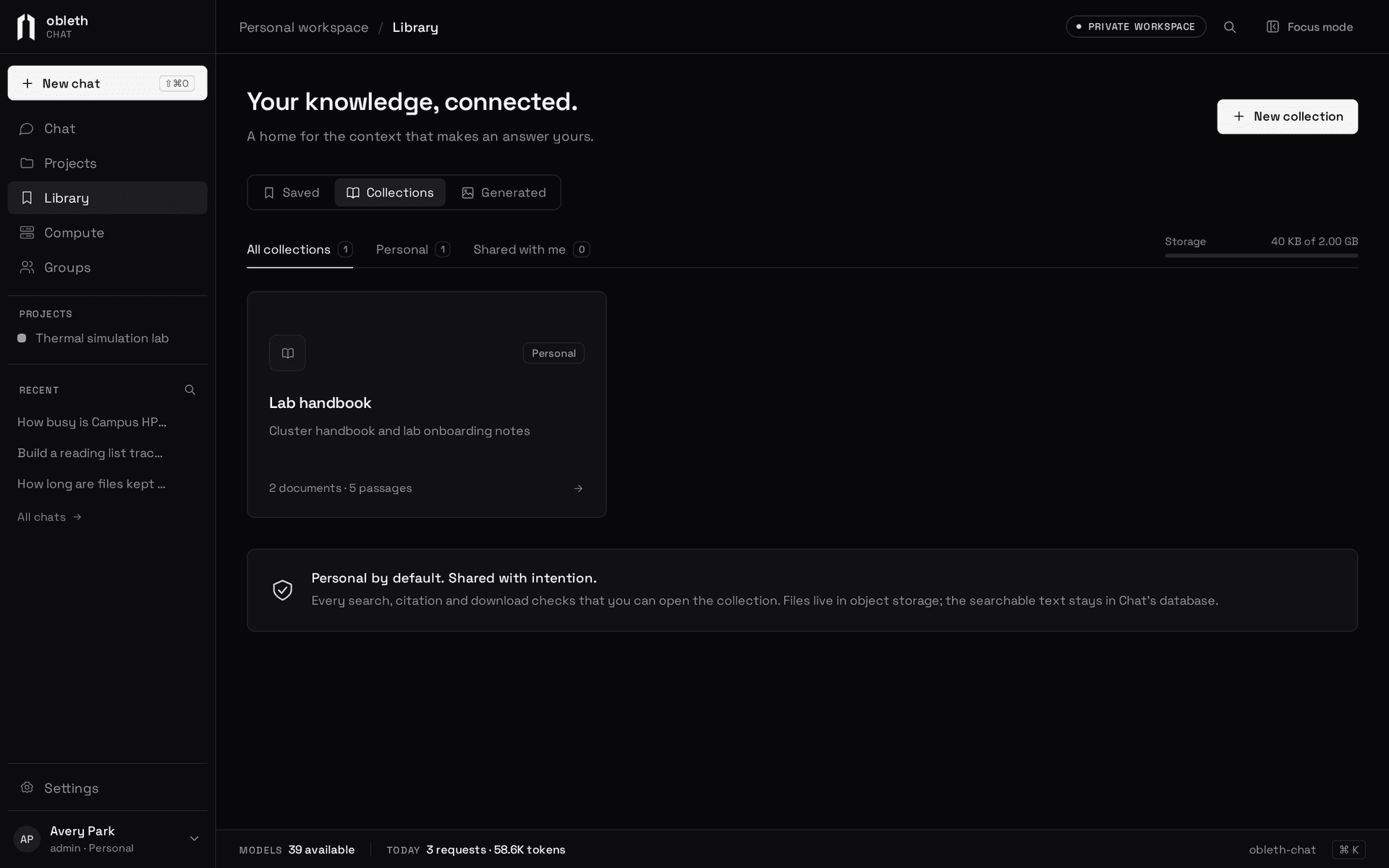Switch to the Generated tab
Image resolution: width=1389 pixels, height=868 pixels.
pos(504,192)
